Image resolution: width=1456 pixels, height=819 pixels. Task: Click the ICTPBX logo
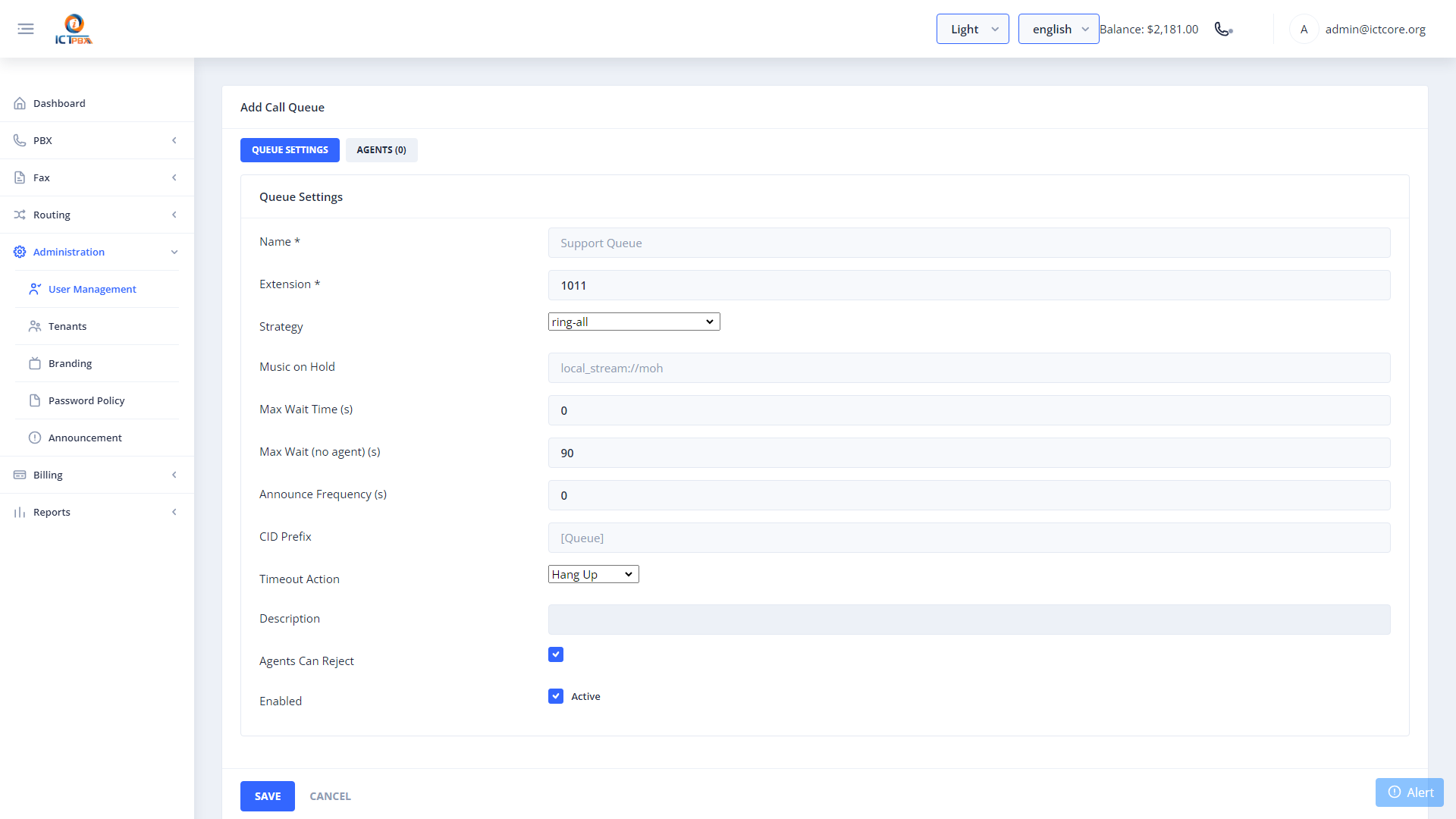tap(74, 29)
